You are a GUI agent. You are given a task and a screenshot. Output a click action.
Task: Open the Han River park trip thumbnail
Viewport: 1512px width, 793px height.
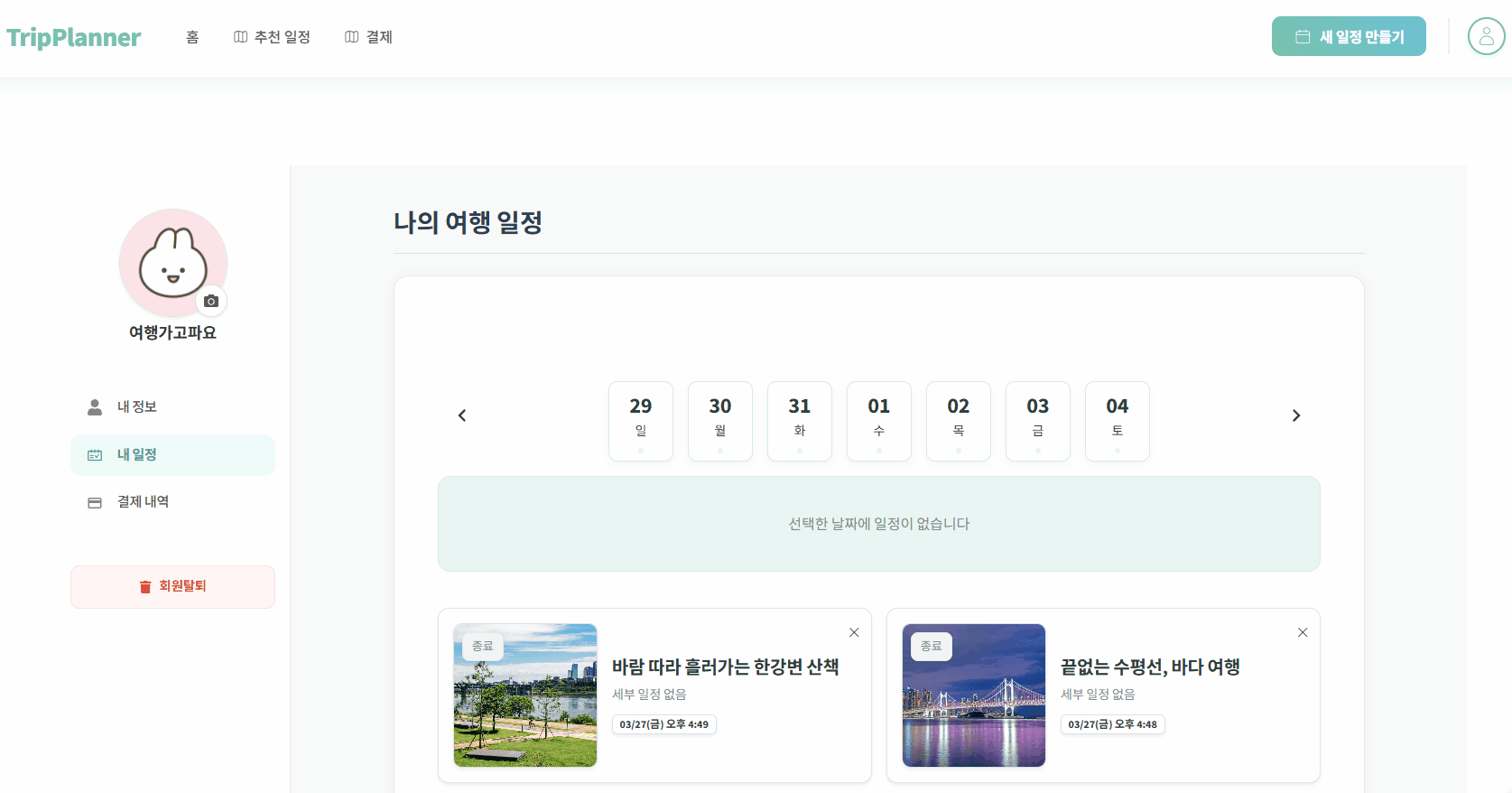tap(525, 695)
